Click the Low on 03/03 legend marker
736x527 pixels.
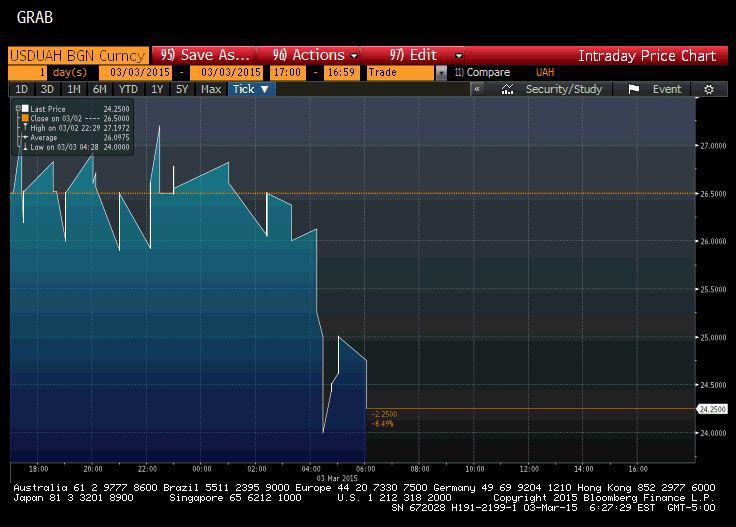(x=25, y=147)
